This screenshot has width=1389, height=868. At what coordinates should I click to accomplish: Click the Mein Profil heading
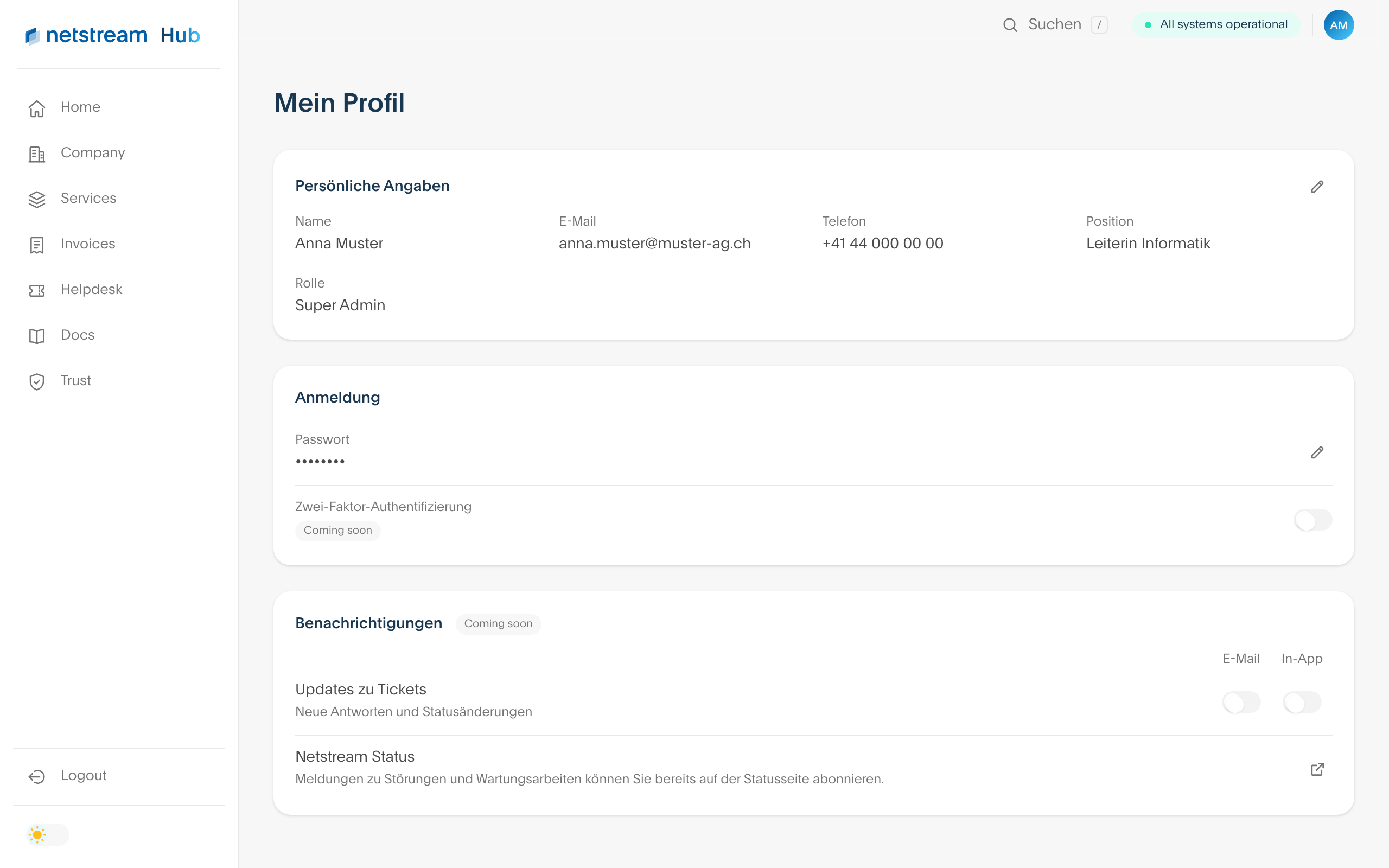tap(339, 103)
